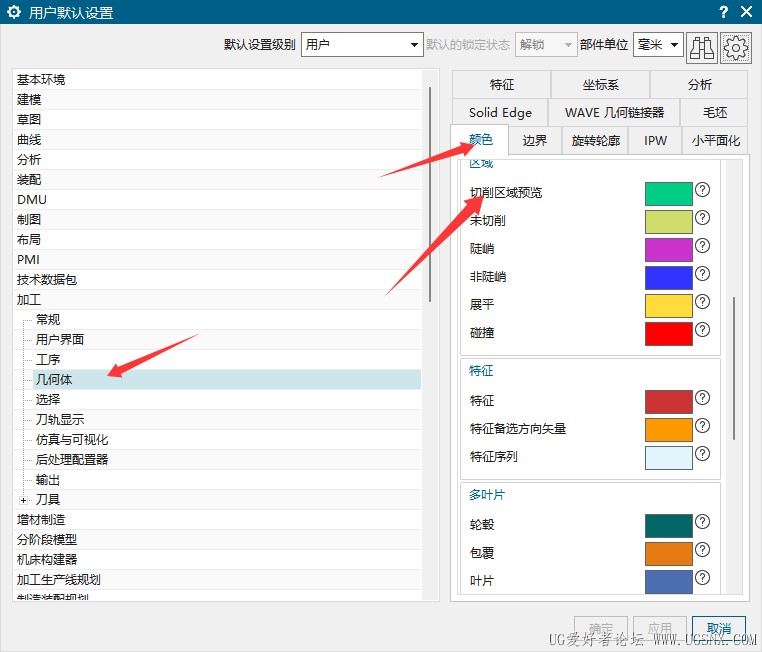Viewport: 762px width, 652px height.
Task: Select the 颜色 tab
Action: (480, 140)
